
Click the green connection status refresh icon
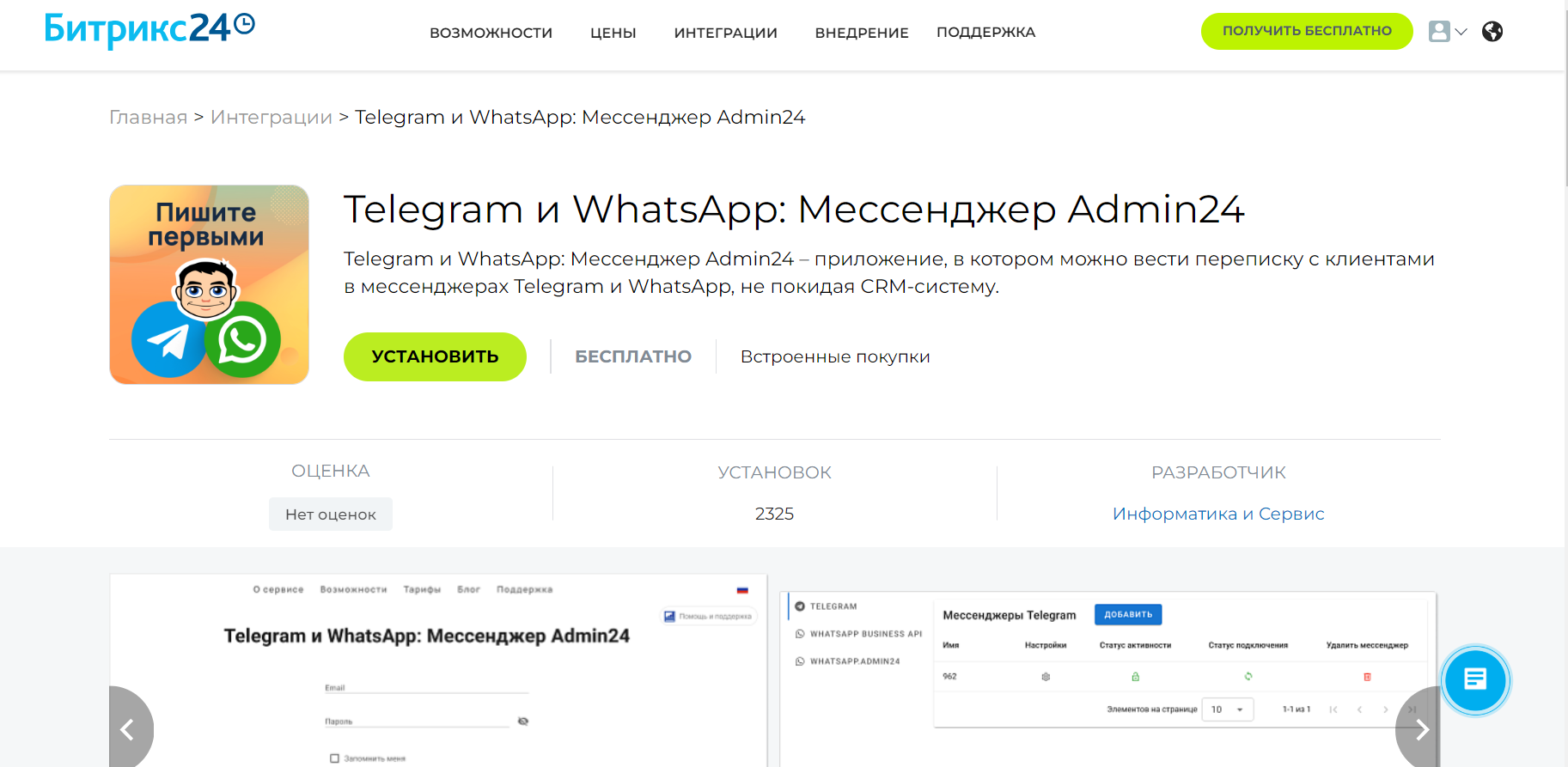(x=1248, y=677)
